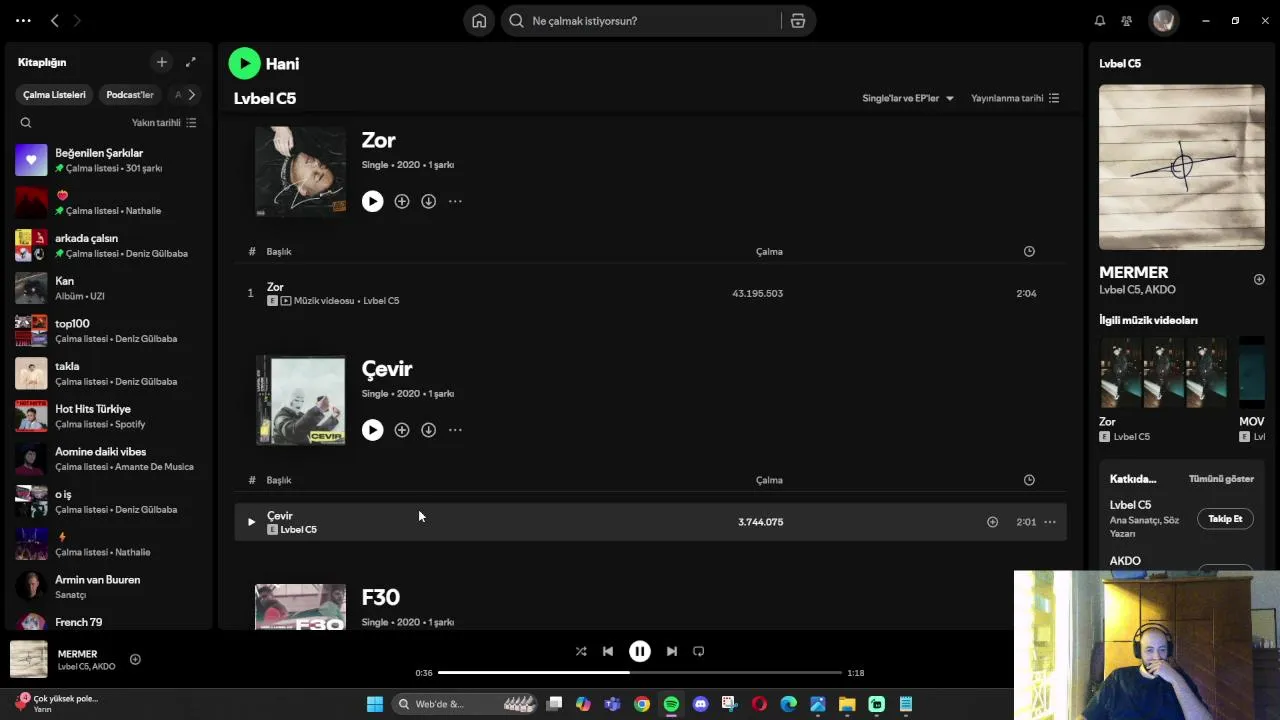Open the 'Single'lar ve EP'ler' dropdown
The height and width of the screenshot is (720, 1280).
pos(908,98)
